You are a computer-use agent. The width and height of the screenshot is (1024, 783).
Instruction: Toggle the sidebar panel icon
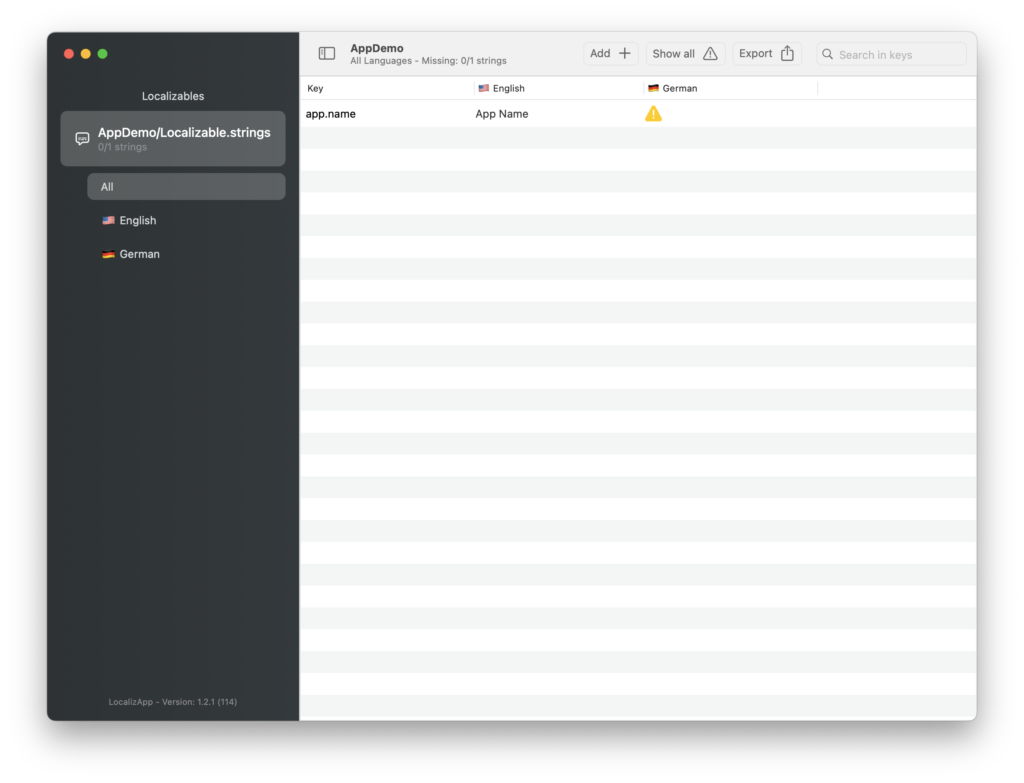327,54
